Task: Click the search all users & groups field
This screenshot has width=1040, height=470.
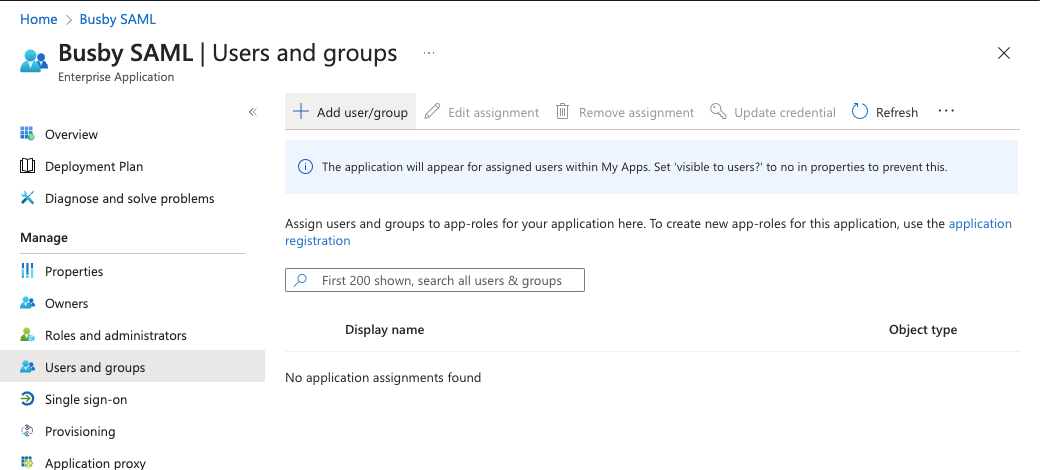Action: tap(435, 280)
